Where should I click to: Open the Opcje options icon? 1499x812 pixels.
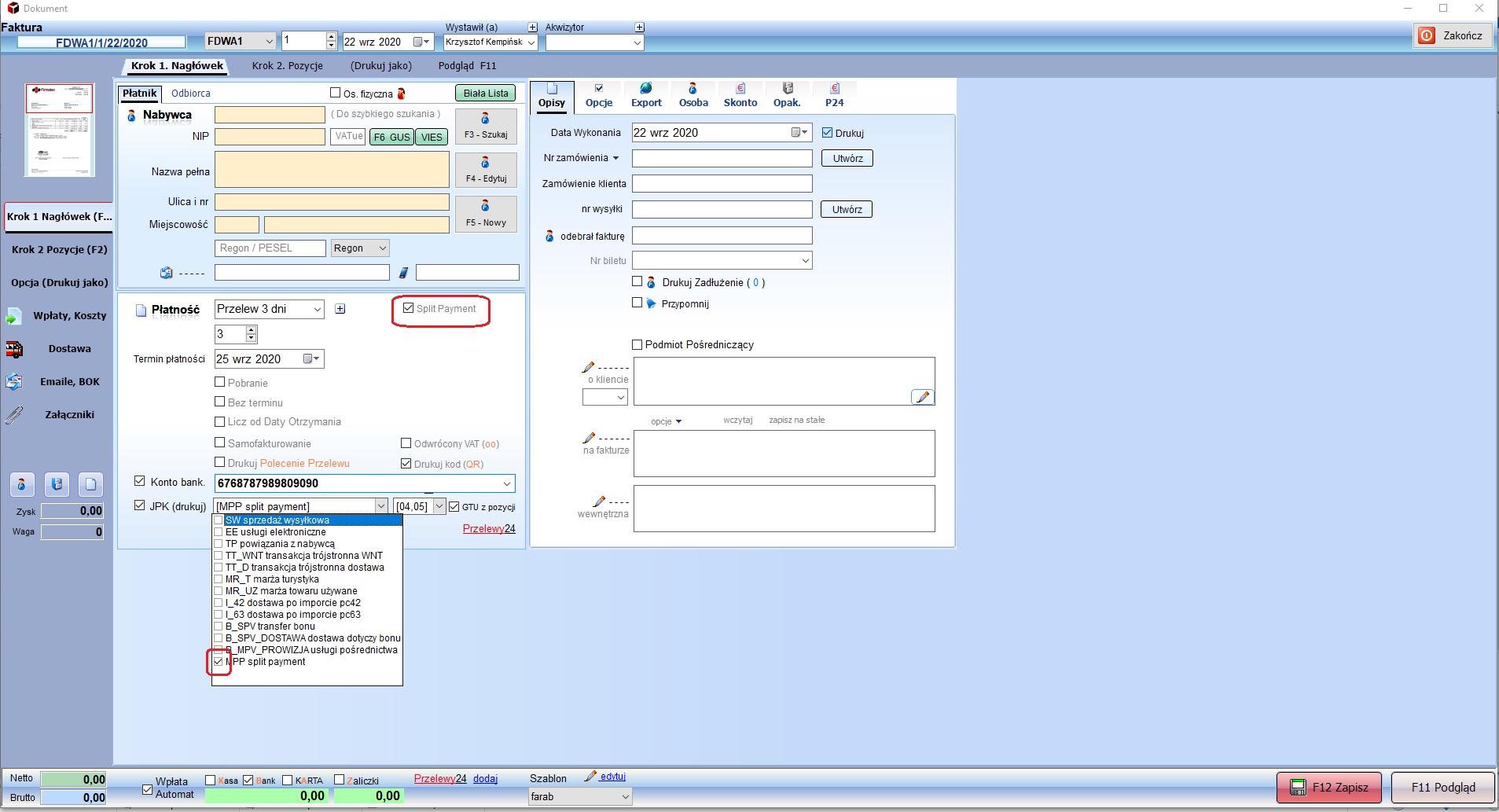(x=599, y=88)
